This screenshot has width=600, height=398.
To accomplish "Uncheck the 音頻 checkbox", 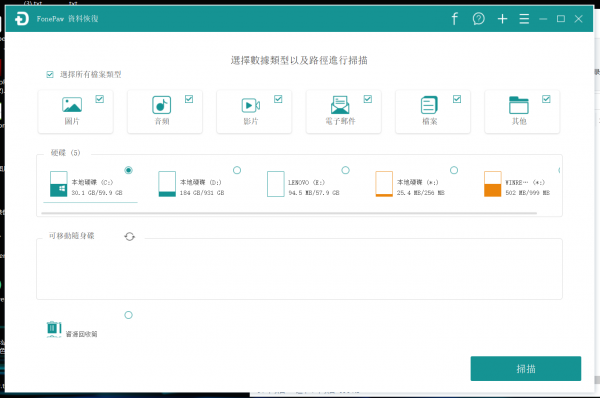I will point(189,99).
